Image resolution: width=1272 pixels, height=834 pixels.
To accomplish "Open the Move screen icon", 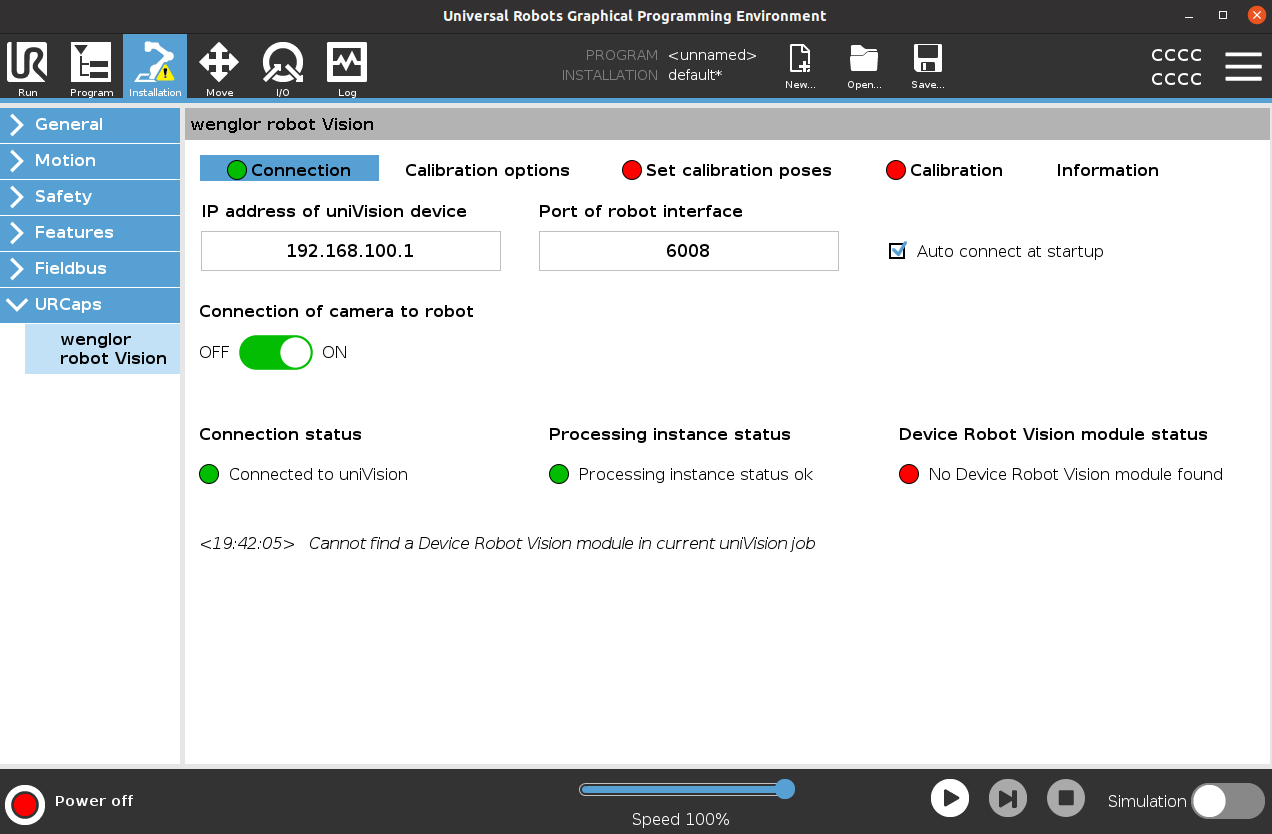I will pos(219,68).
